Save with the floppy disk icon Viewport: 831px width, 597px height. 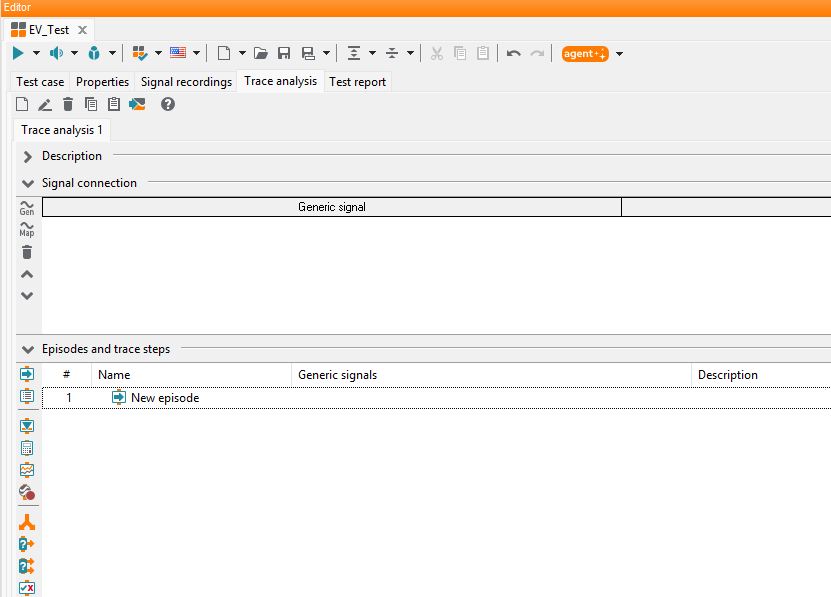pos(284,53)
